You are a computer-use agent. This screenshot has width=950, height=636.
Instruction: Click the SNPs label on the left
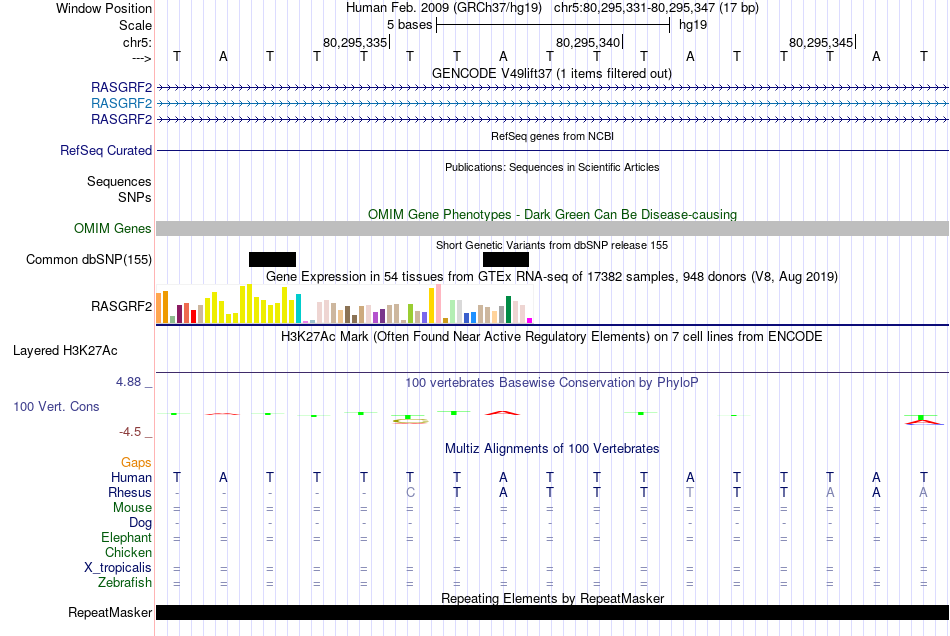pyautogui.click(x=135, y=197)
